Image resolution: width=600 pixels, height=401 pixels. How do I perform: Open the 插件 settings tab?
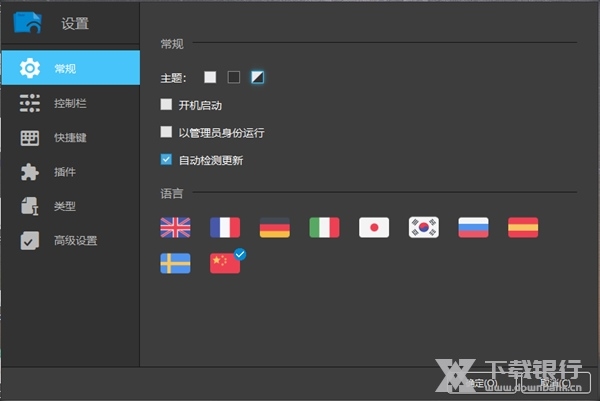pyautogui.click(x=71, y=172)
